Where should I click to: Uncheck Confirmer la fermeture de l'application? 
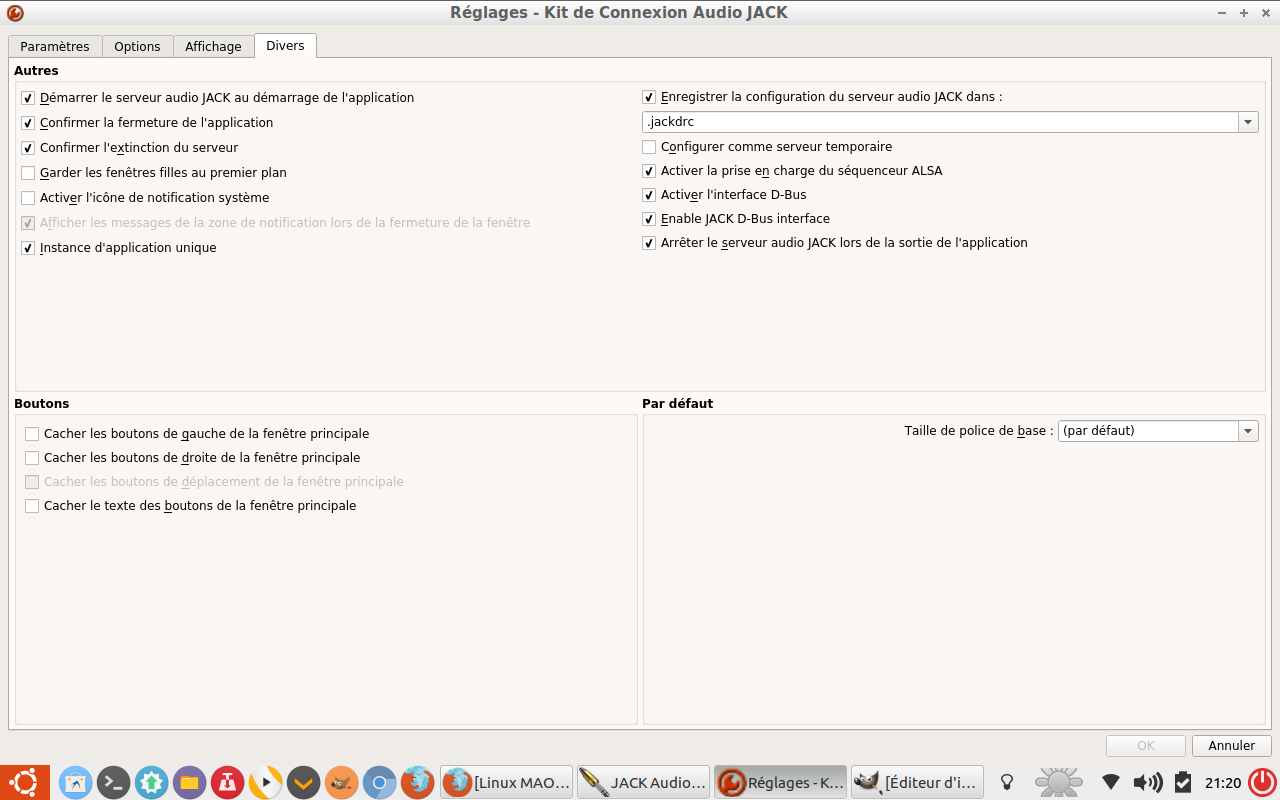point(28,123)
